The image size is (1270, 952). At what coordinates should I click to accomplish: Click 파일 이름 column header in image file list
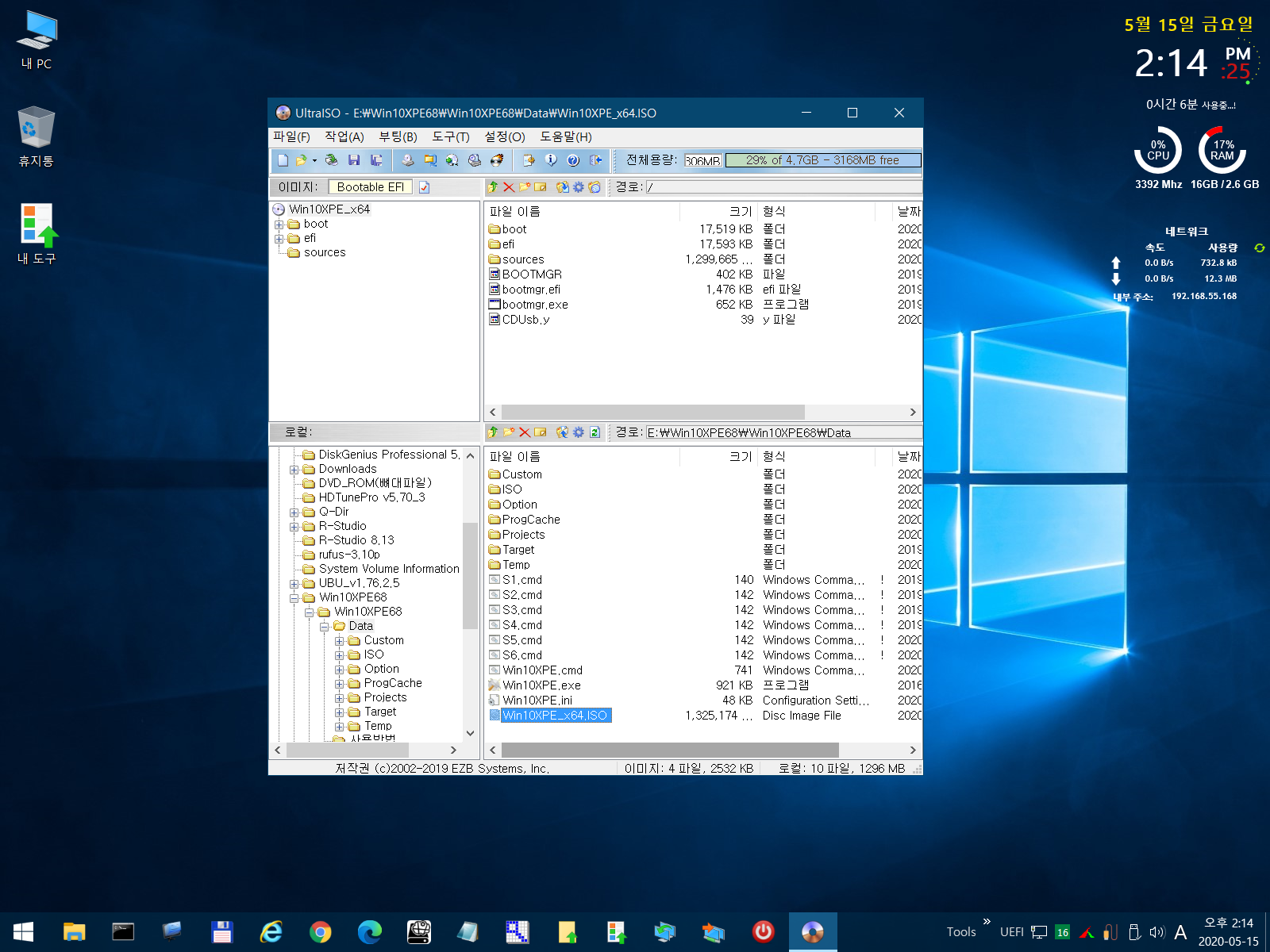tap(582, 211)
